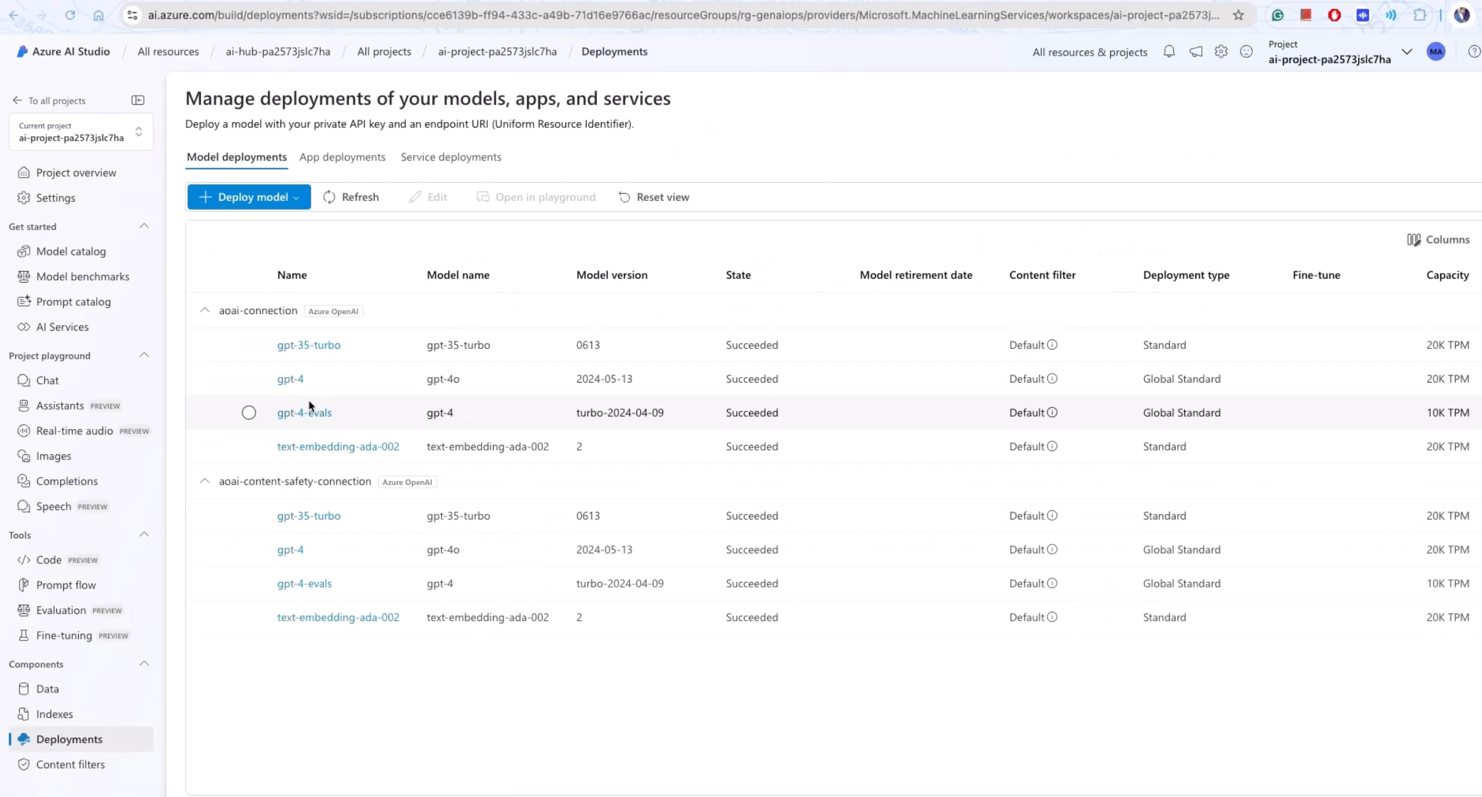Switch to Service deployments tab

(x=451, y=157)
